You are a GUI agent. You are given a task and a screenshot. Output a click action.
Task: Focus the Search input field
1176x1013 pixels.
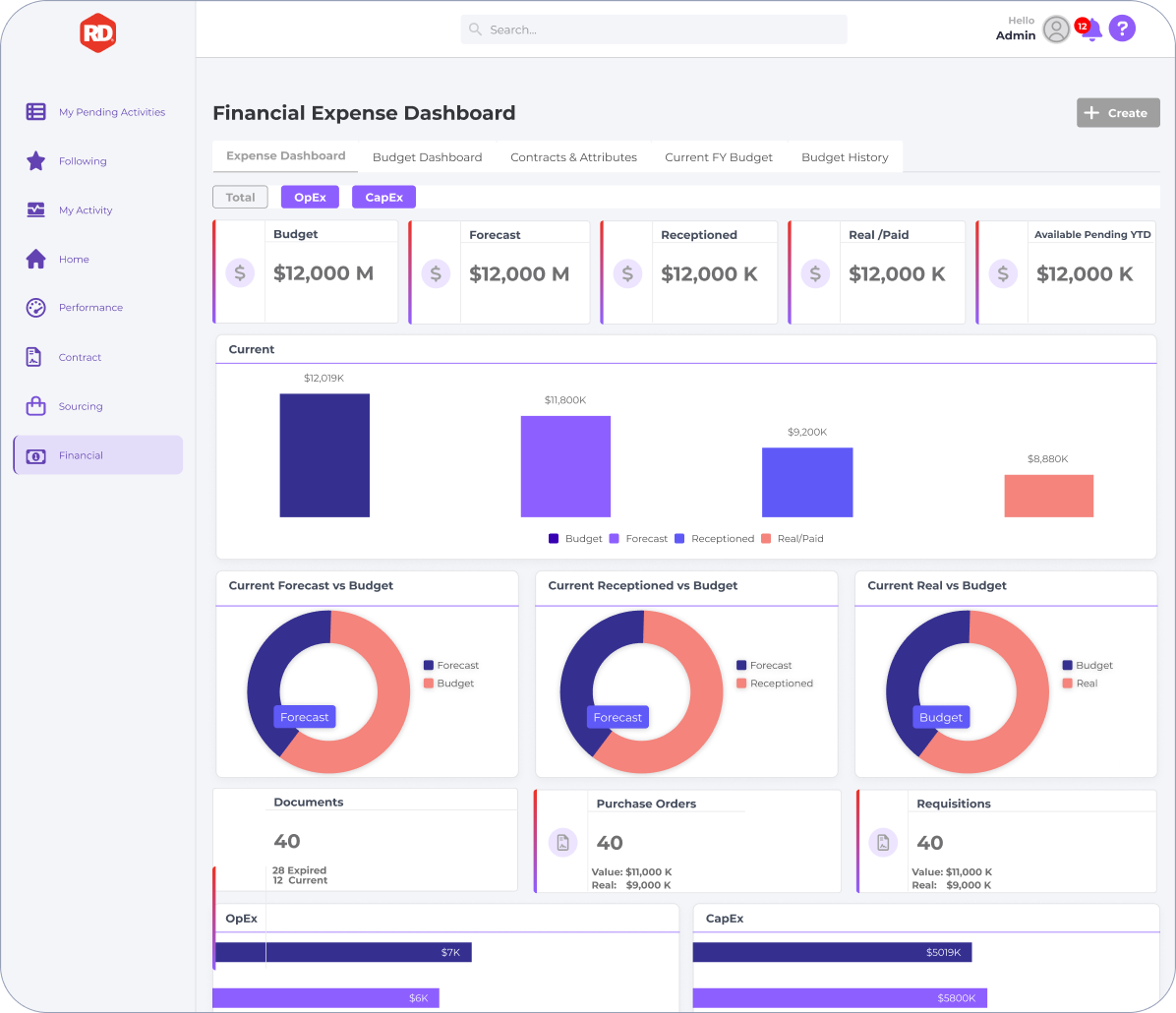click(x=654, y=30)
